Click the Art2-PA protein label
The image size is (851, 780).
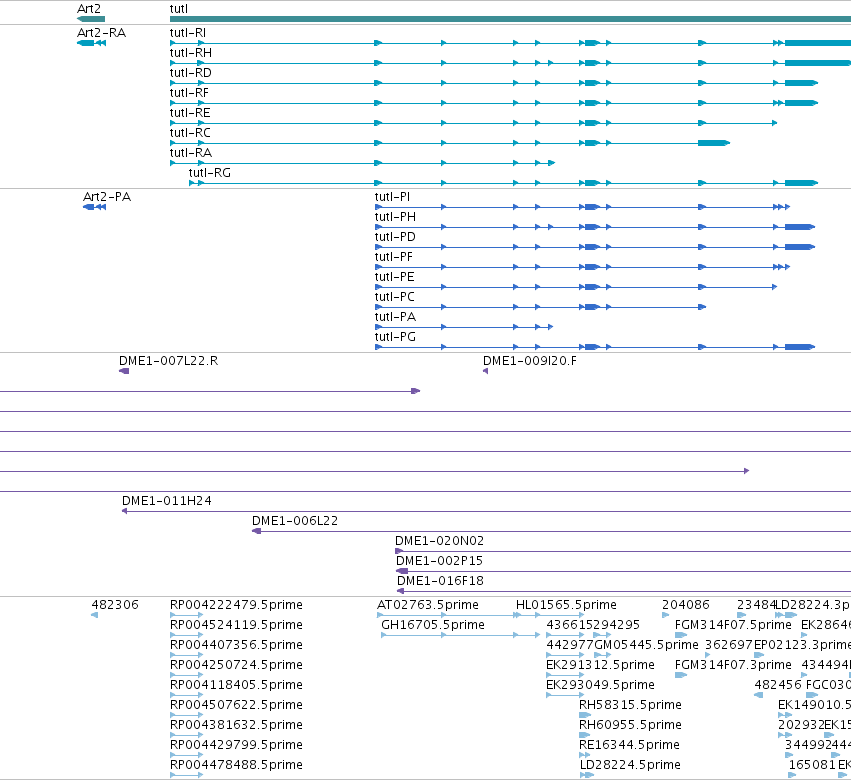(x=107, y=196)
